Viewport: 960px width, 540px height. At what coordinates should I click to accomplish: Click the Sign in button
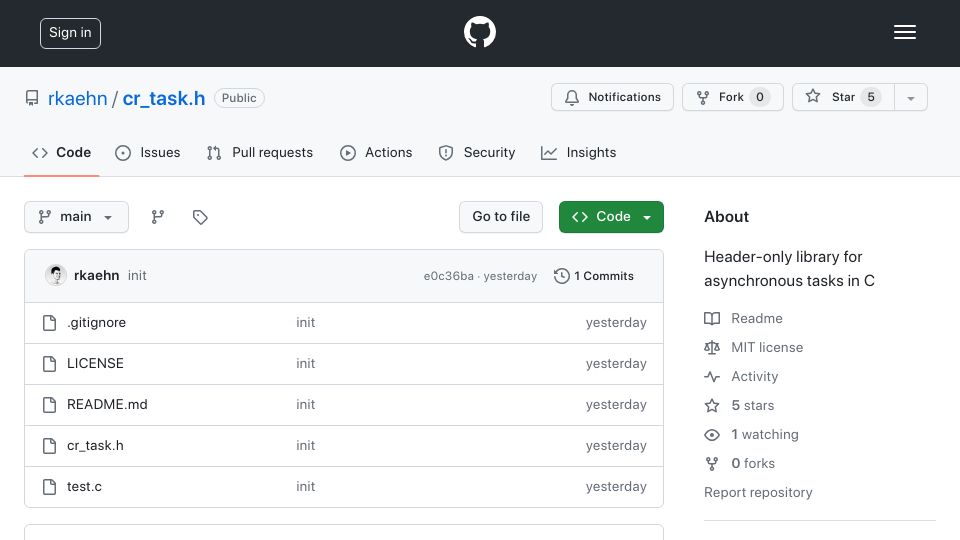70,33
